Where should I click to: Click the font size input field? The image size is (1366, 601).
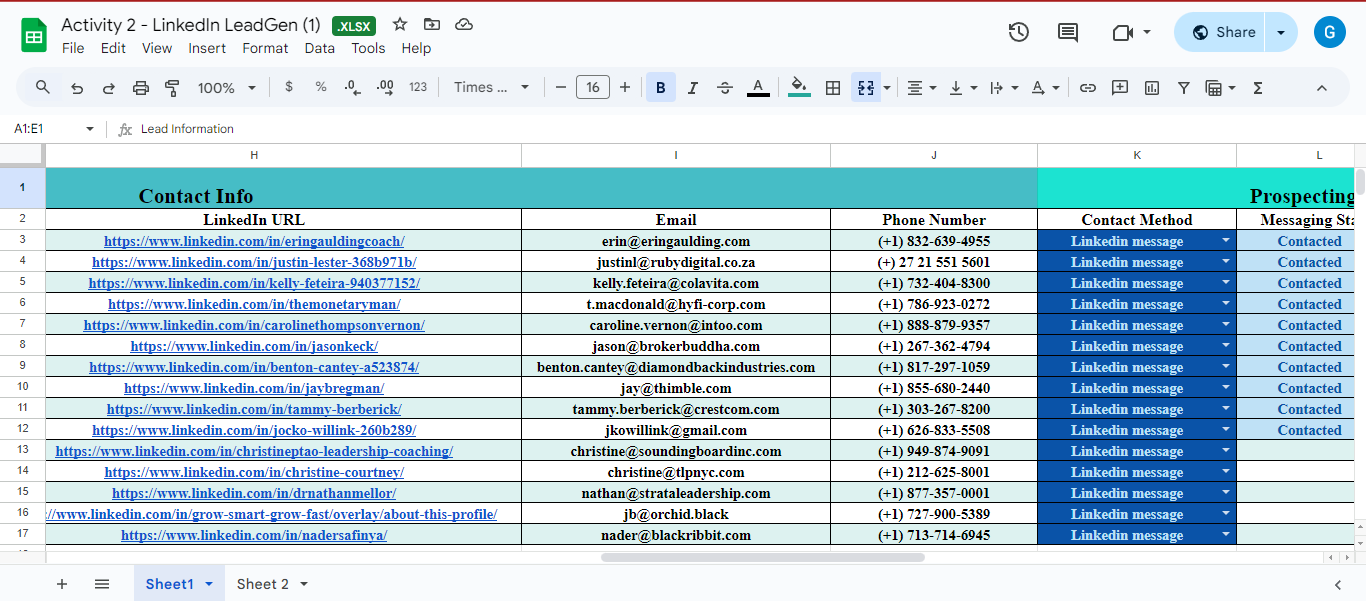[592, 88]
